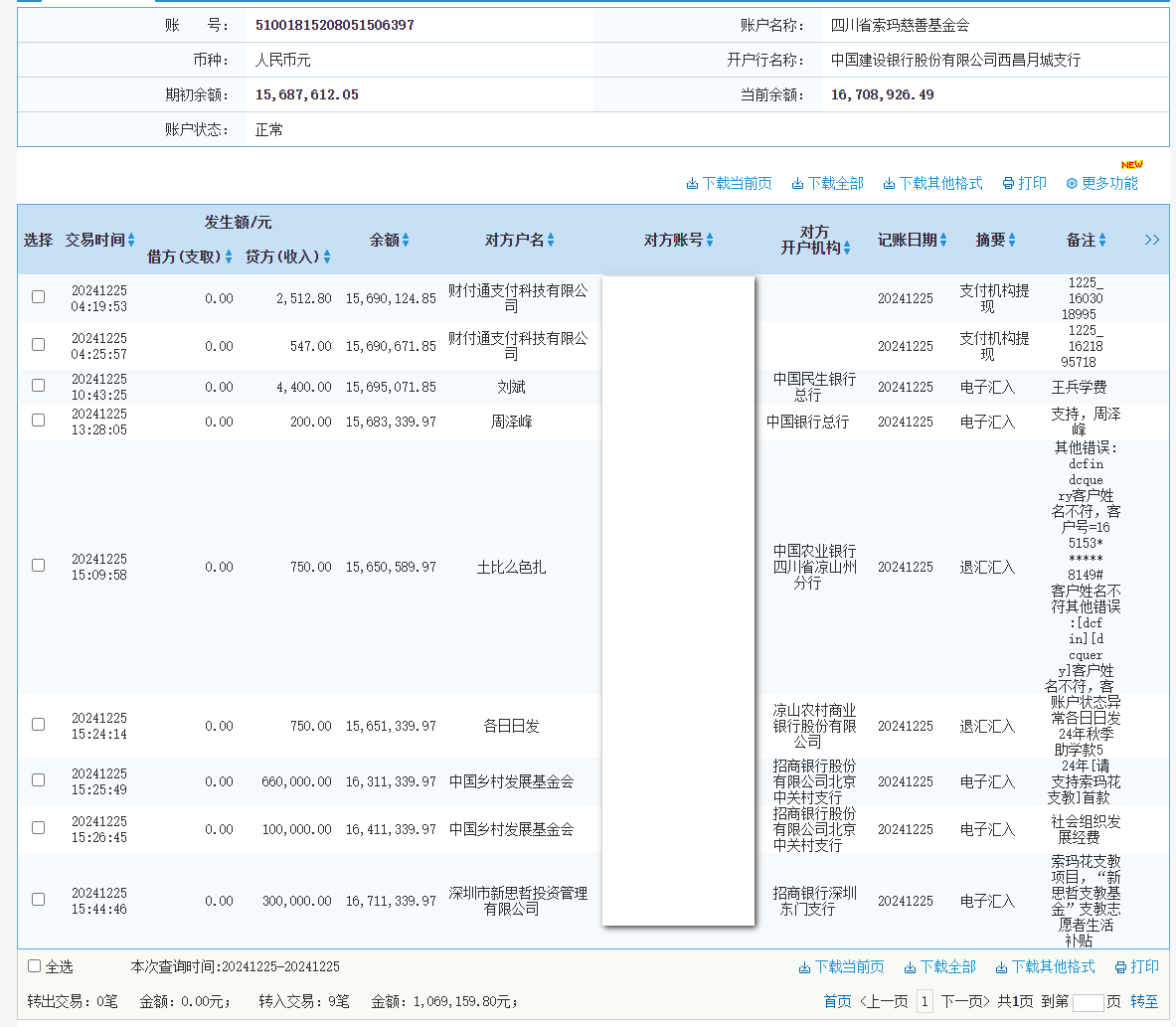Screen dimensions: 1176x1027
Task: Click the 交易时间 column header
Action: 95,240
